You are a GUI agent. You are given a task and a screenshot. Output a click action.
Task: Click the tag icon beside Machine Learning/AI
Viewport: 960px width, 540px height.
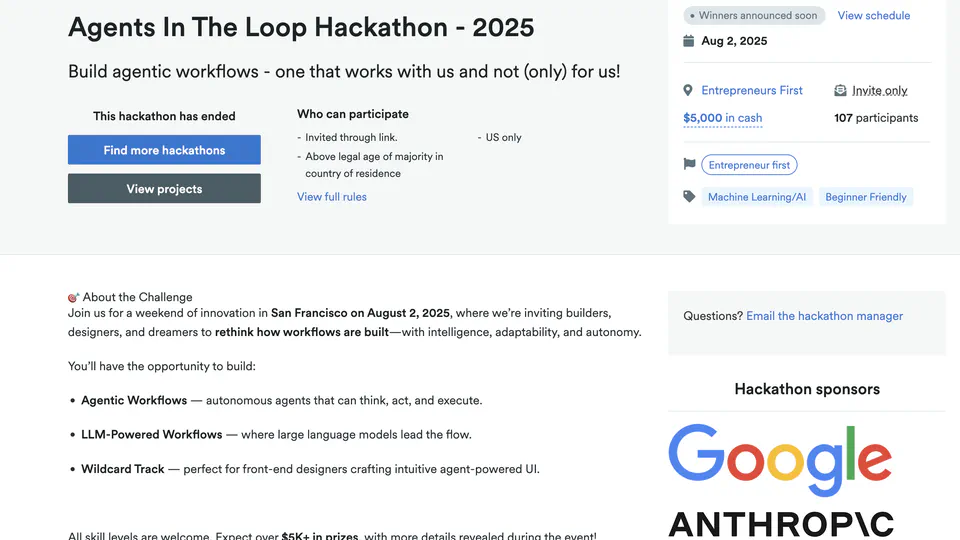pos(689,197)
